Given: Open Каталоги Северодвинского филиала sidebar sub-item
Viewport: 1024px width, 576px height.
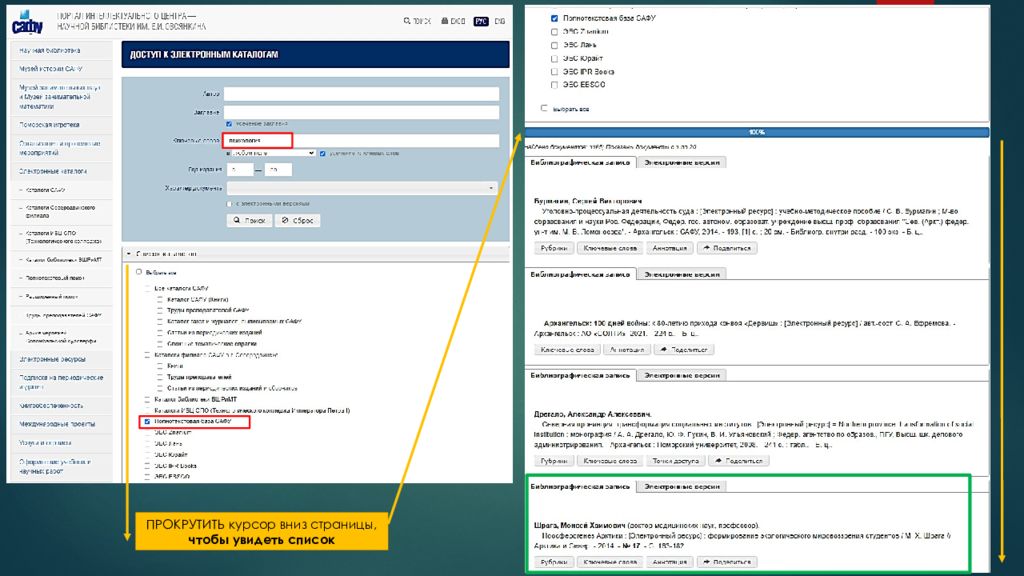Looking at the screenshot, I should tap(60, 212).
